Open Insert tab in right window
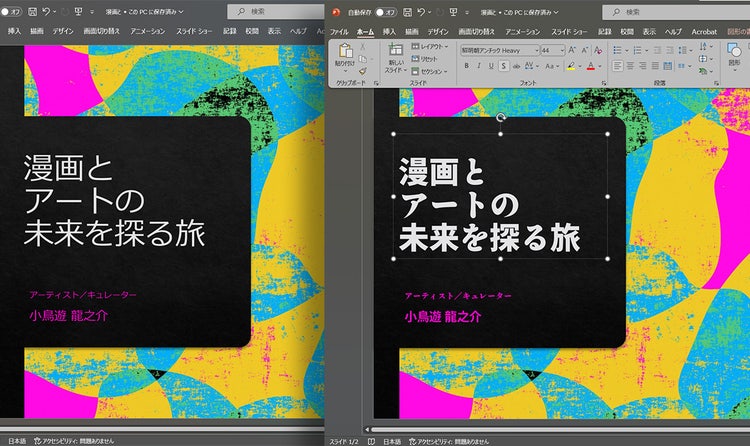750x446 pixels. click(389, 32)
